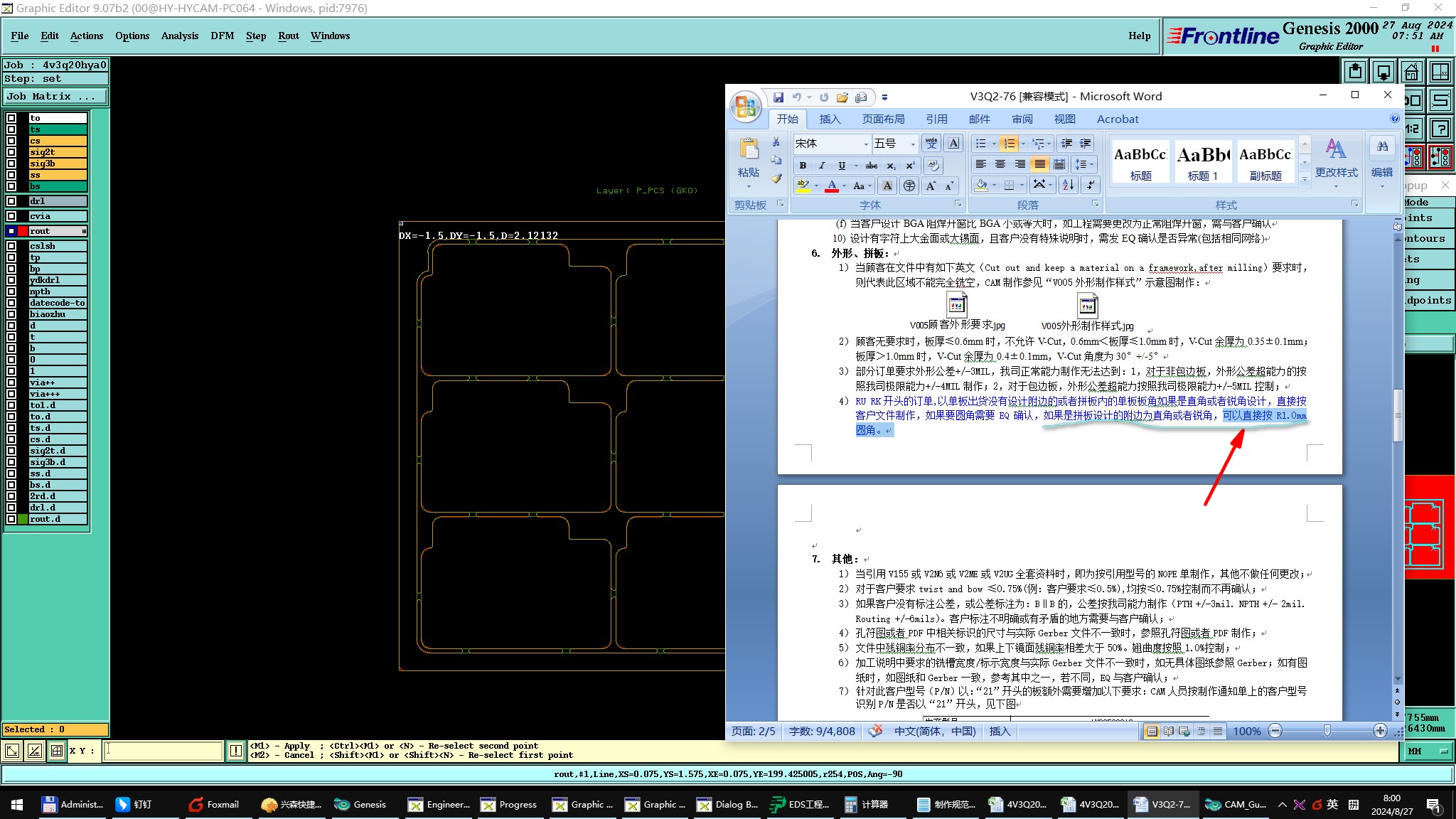Image resolution: width=1456 pixels, height=819 pixels.
Task: Toggle checkbox beside the cvia layer
Action: pos(11,216)
